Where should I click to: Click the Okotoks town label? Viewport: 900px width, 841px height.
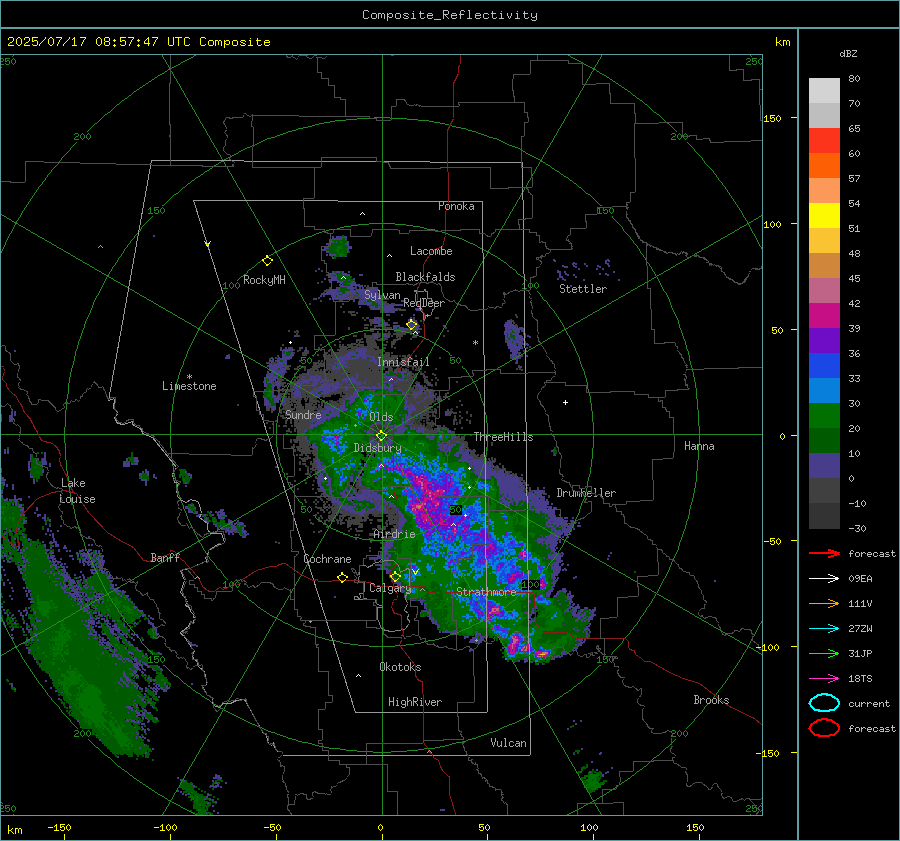(x=400, y=667)
